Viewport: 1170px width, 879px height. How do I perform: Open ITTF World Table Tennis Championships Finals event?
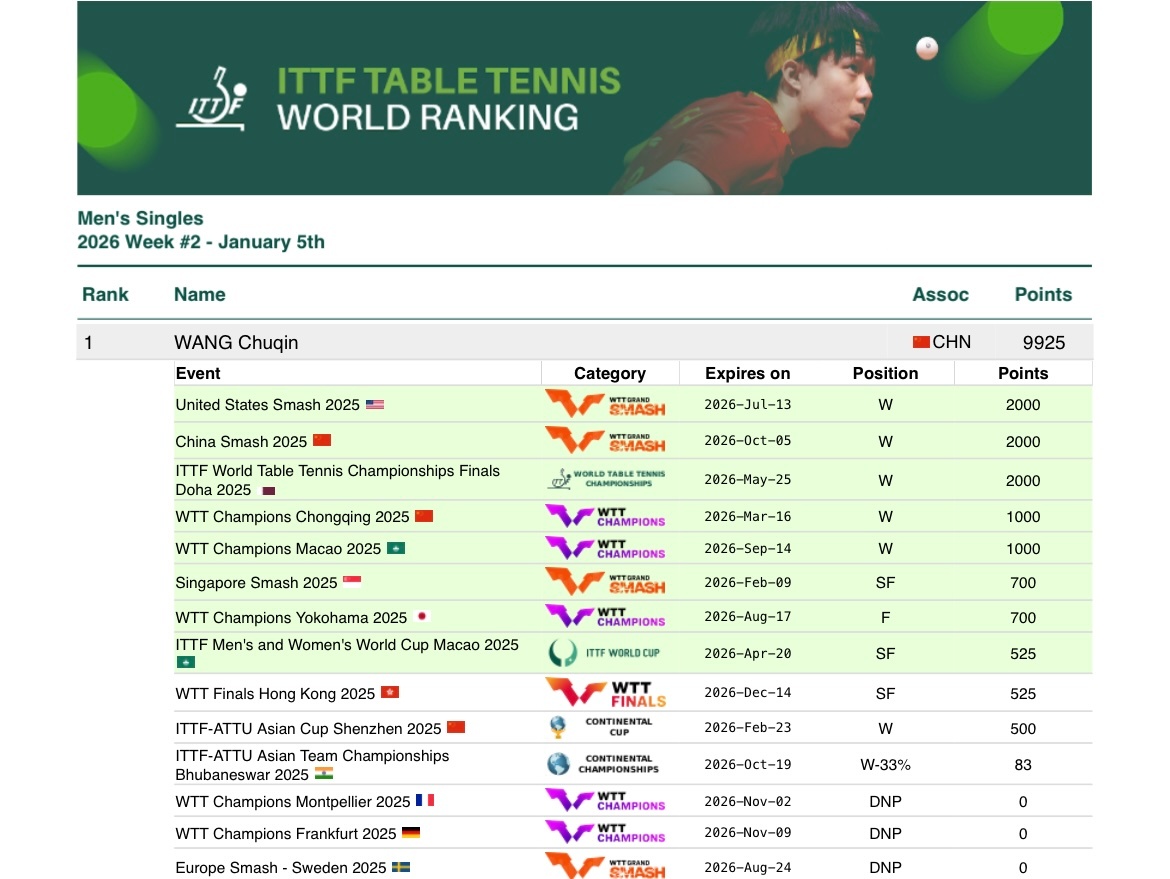[x=337, y=480]
